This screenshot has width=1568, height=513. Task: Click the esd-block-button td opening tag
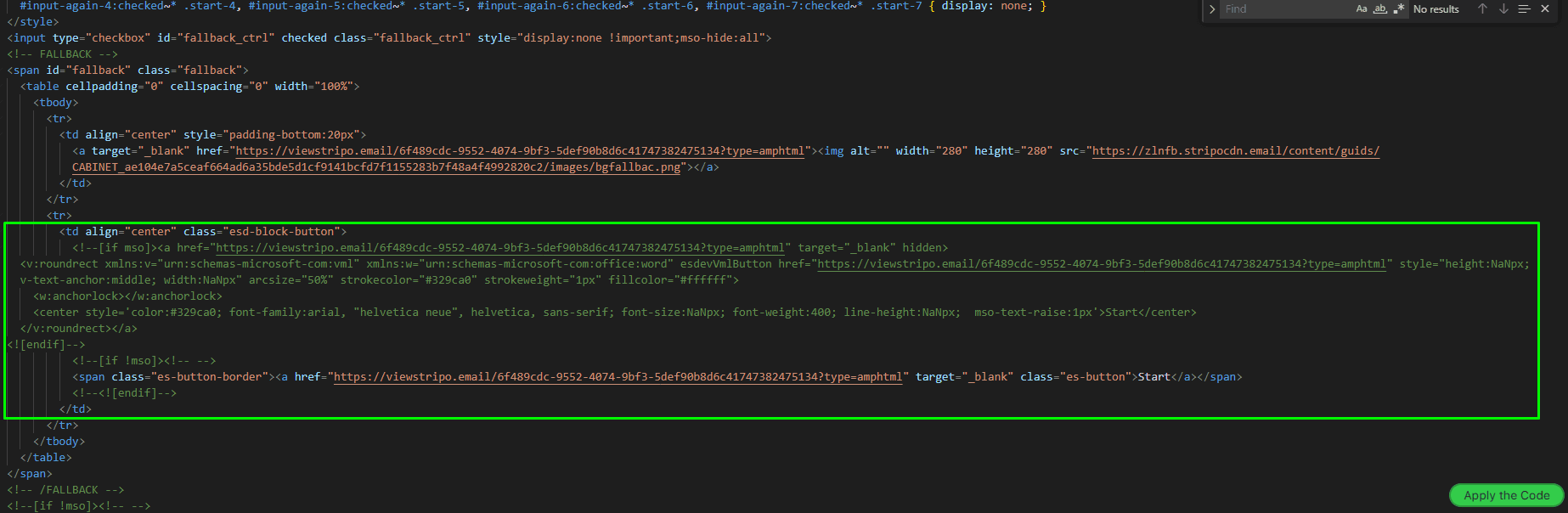point(202,232)
